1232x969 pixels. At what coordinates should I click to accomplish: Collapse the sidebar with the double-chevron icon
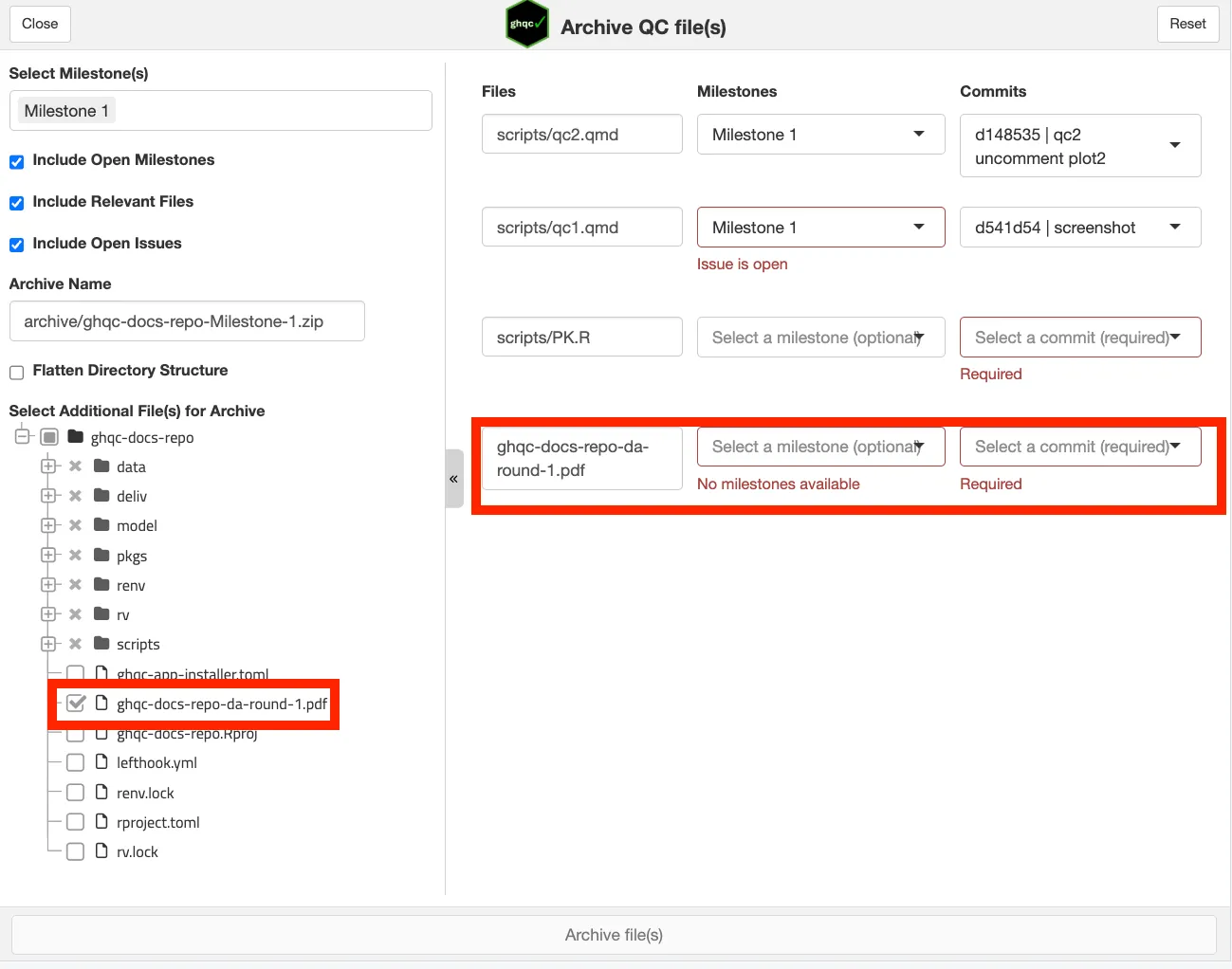click(453, 479)
